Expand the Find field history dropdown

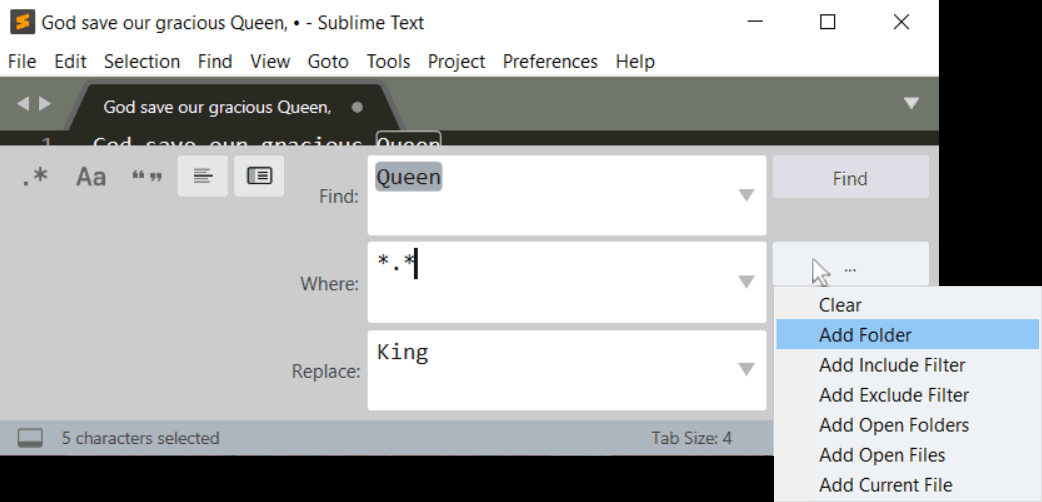pyautogui.click(x=746, y=195)
